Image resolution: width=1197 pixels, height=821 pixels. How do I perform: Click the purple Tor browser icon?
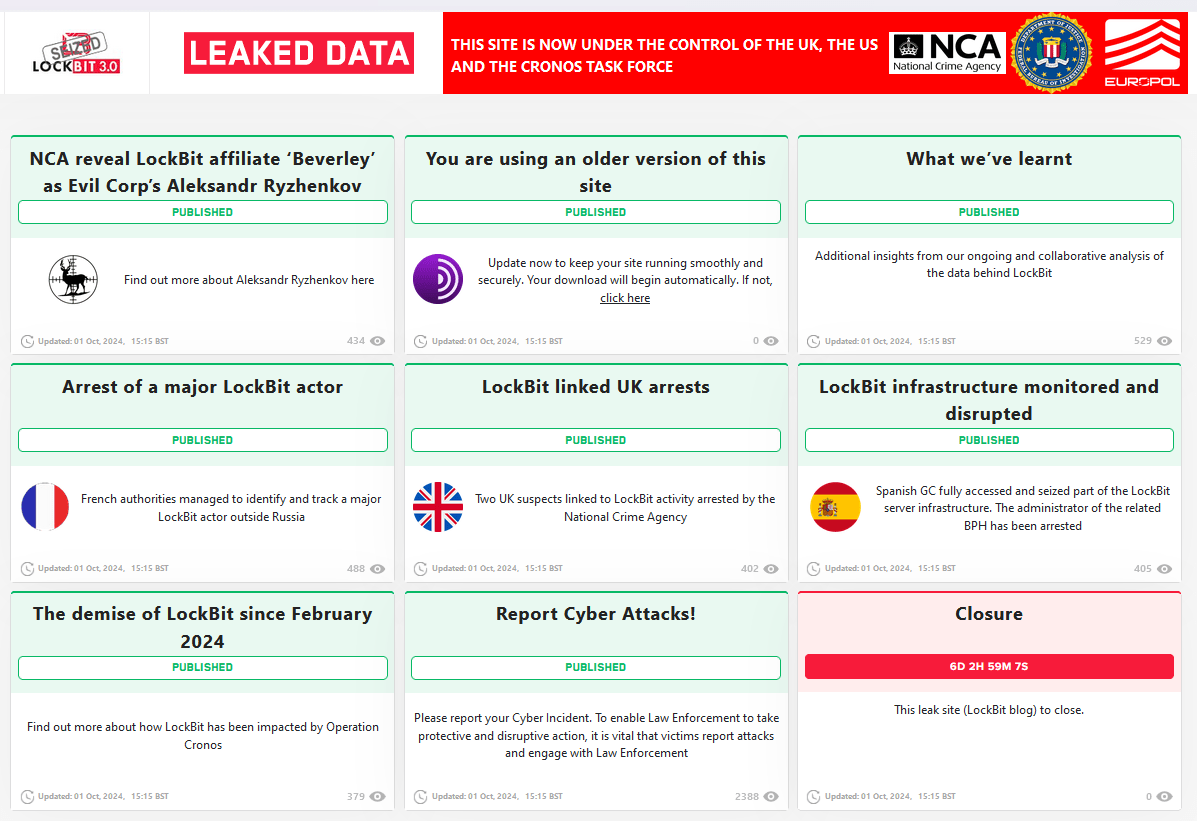438,279
